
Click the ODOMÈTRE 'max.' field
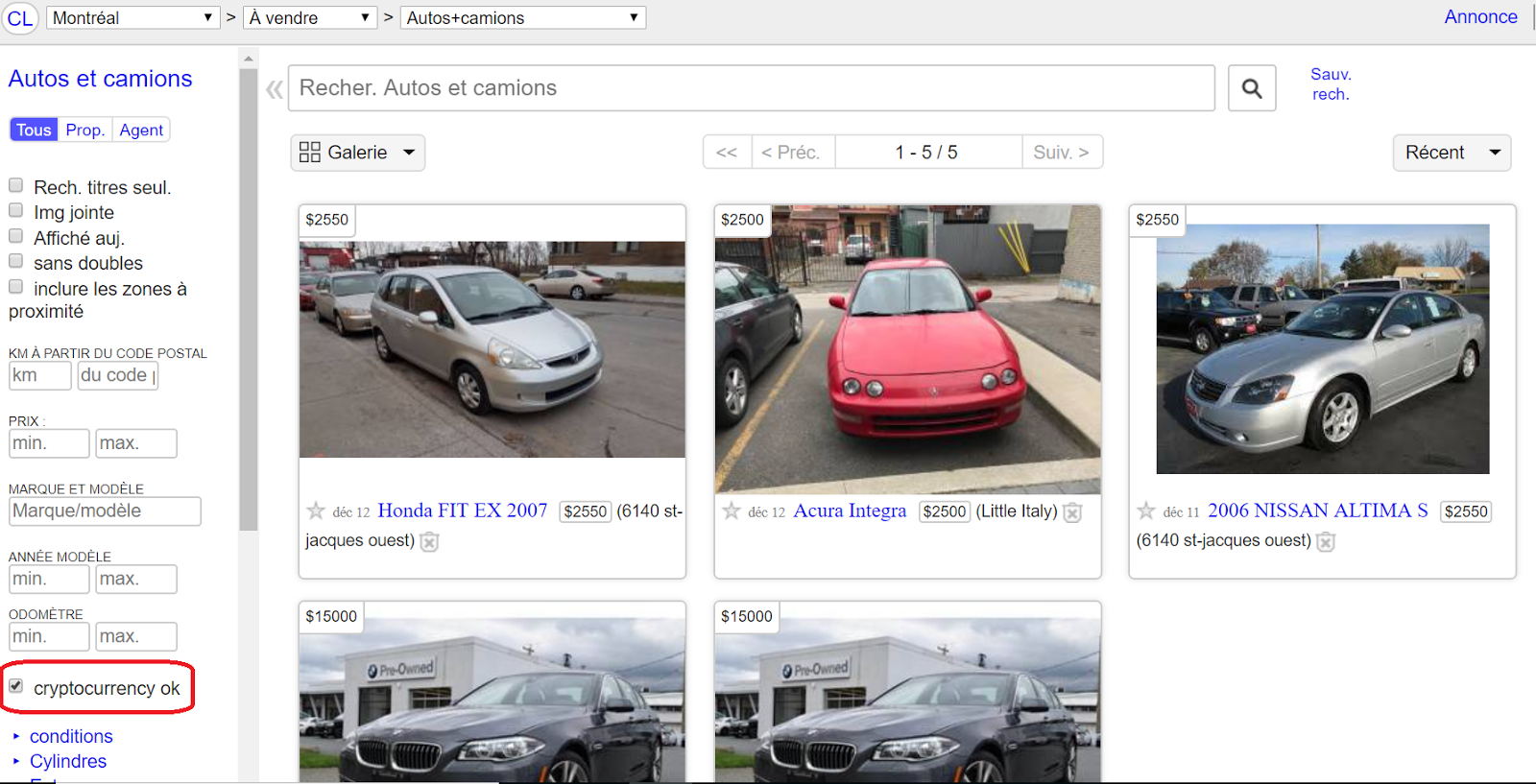(136, 637)
